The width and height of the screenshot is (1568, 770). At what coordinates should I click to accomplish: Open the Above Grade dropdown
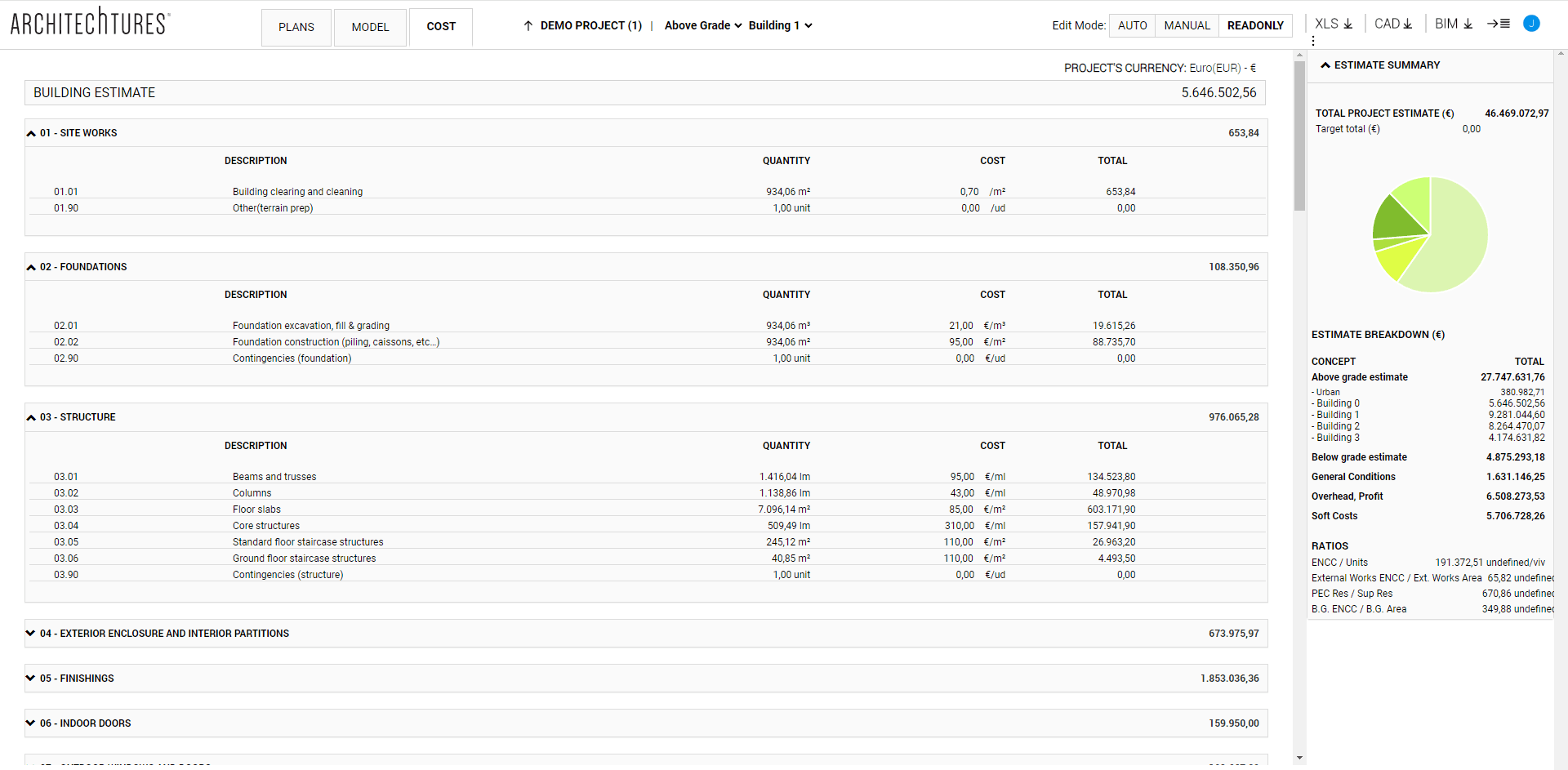702,26
